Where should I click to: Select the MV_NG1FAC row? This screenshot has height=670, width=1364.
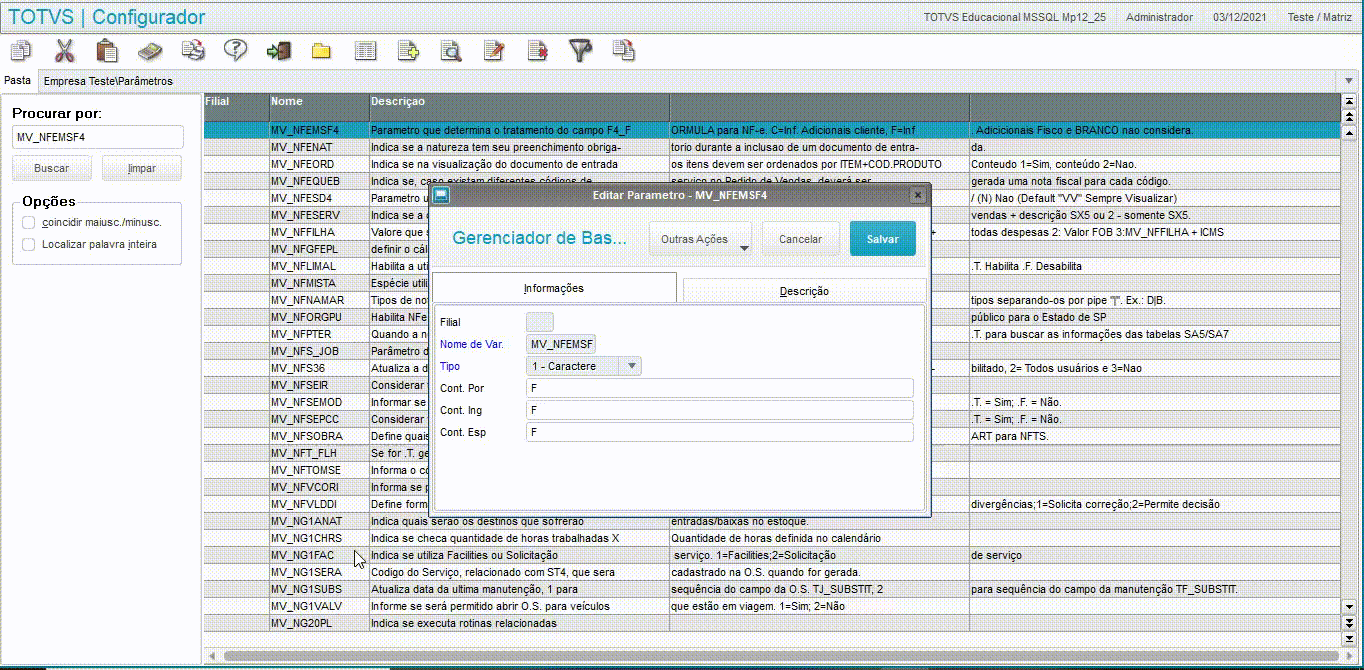(771, 555)
